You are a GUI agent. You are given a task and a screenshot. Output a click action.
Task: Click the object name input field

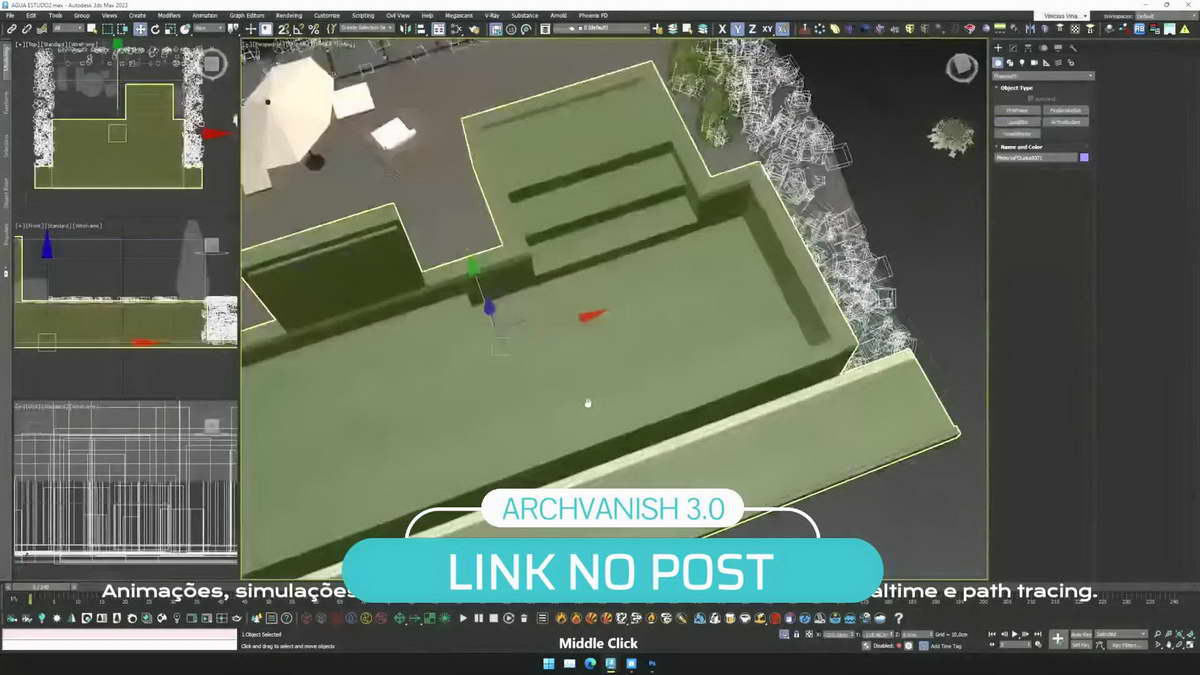pos(1036,157)
